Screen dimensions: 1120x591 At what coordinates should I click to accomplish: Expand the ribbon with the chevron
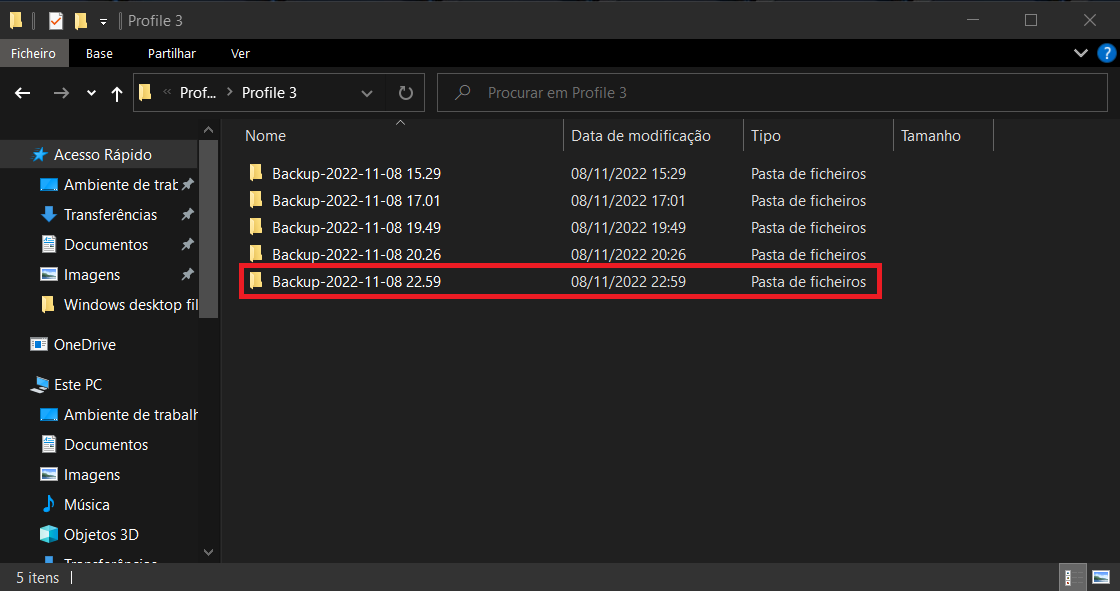pyautogui.click(x=1080, y=53)
